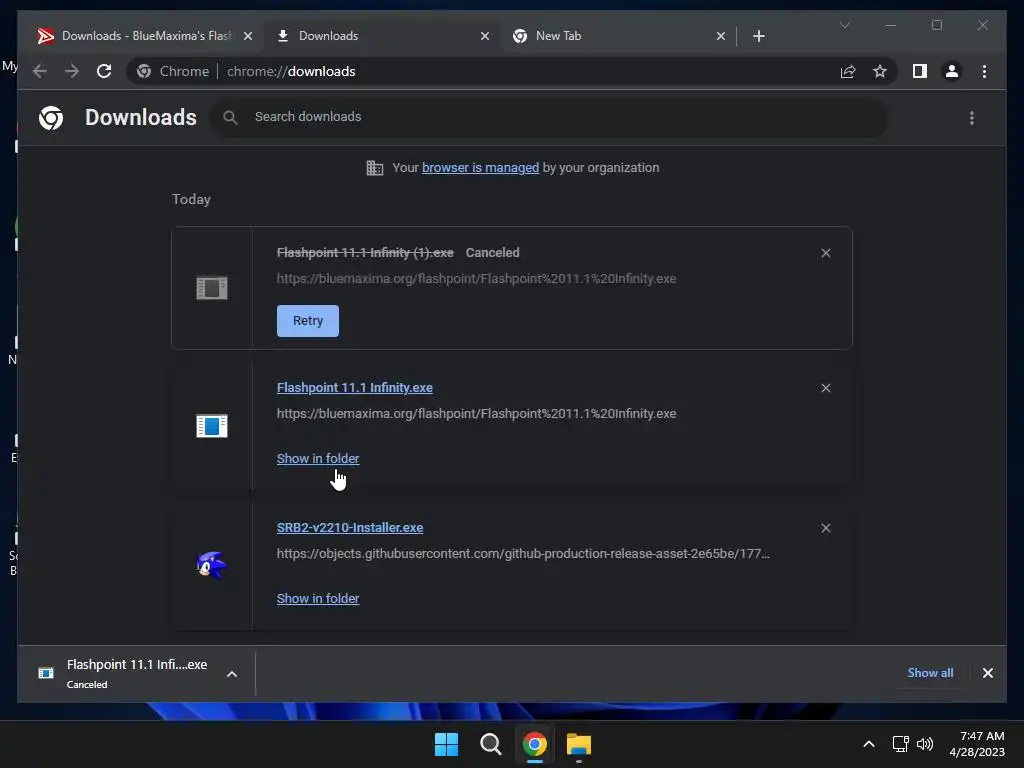Remove canceled Flashpoint (1).exe from list
This screenshot has height=768, width=1024.
(825, 253)
